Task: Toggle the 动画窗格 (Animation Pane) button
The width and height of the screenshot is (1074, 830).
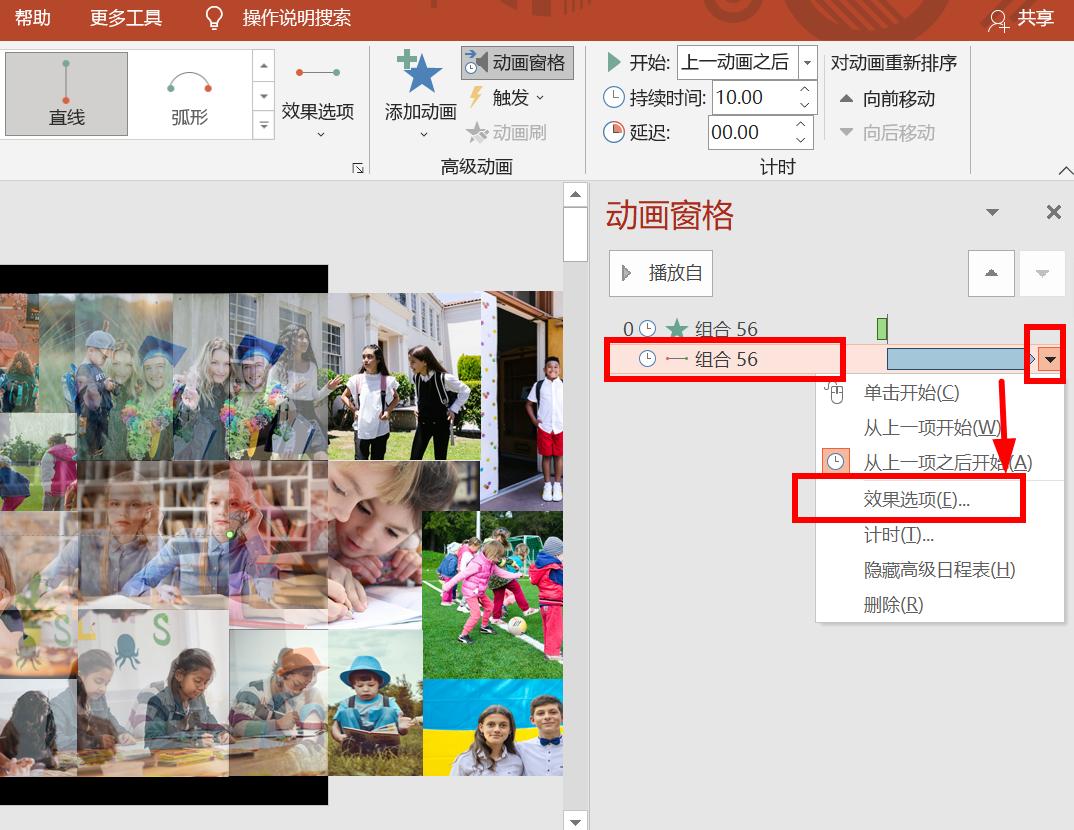Action: tap(516, 62)
